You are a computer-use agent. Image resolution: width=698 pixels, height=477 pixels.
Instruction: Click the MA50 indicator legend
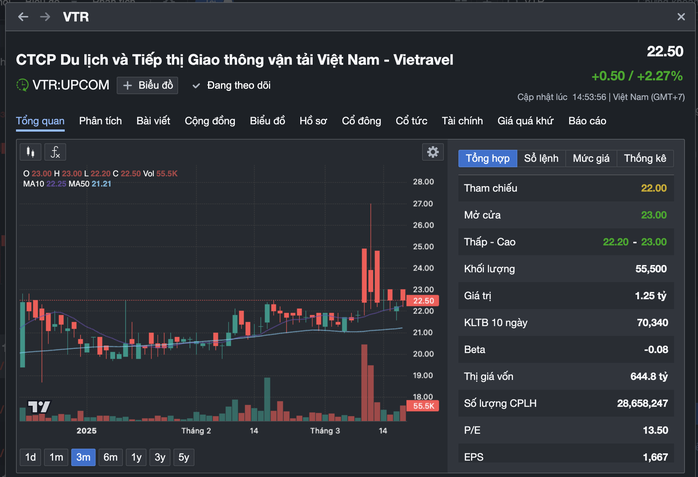(90, 184)
